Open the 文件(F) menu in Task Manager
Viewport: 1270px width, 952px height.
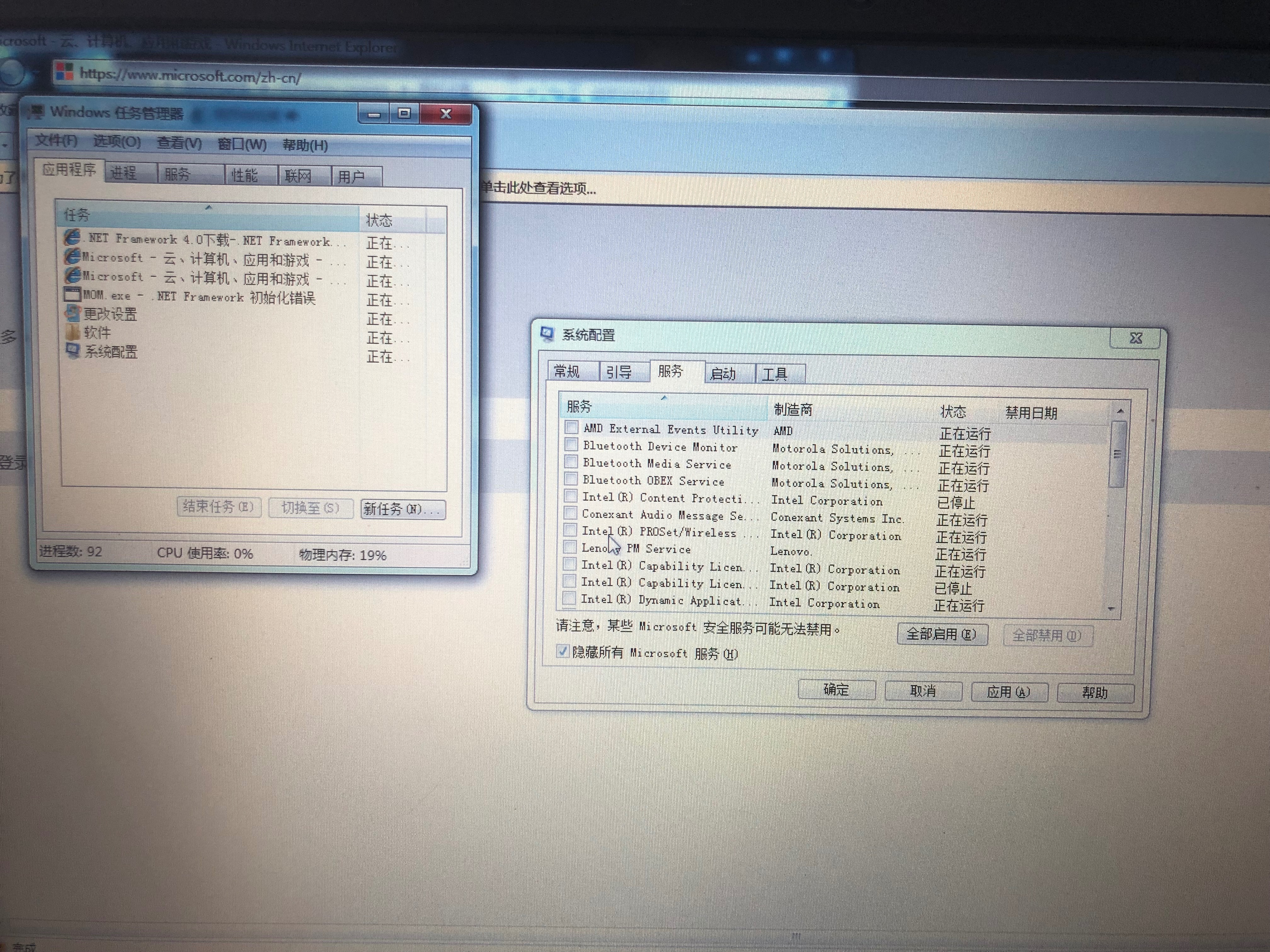coord(56,141)
